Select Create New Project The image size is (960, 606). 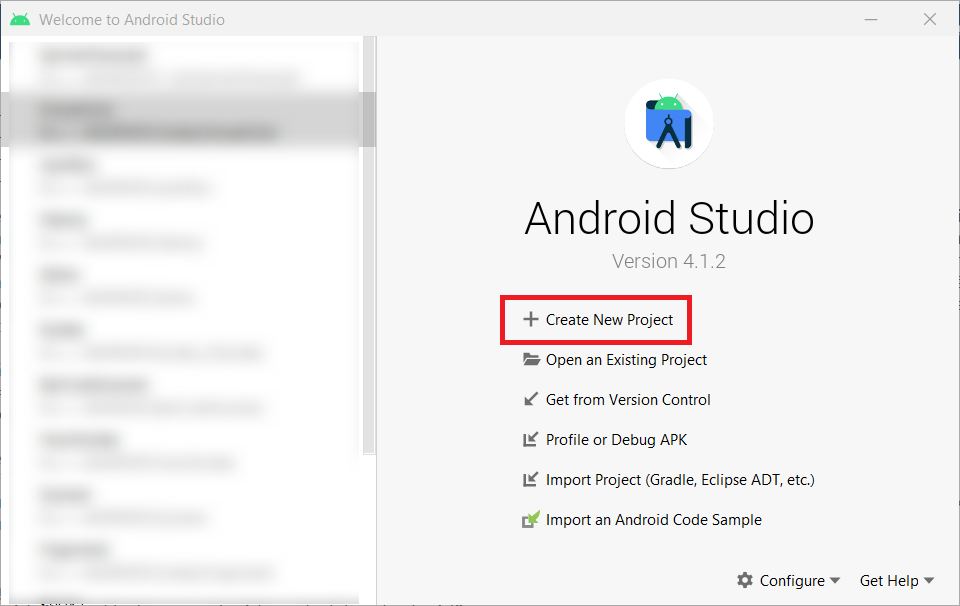click(x=609, y=320)
